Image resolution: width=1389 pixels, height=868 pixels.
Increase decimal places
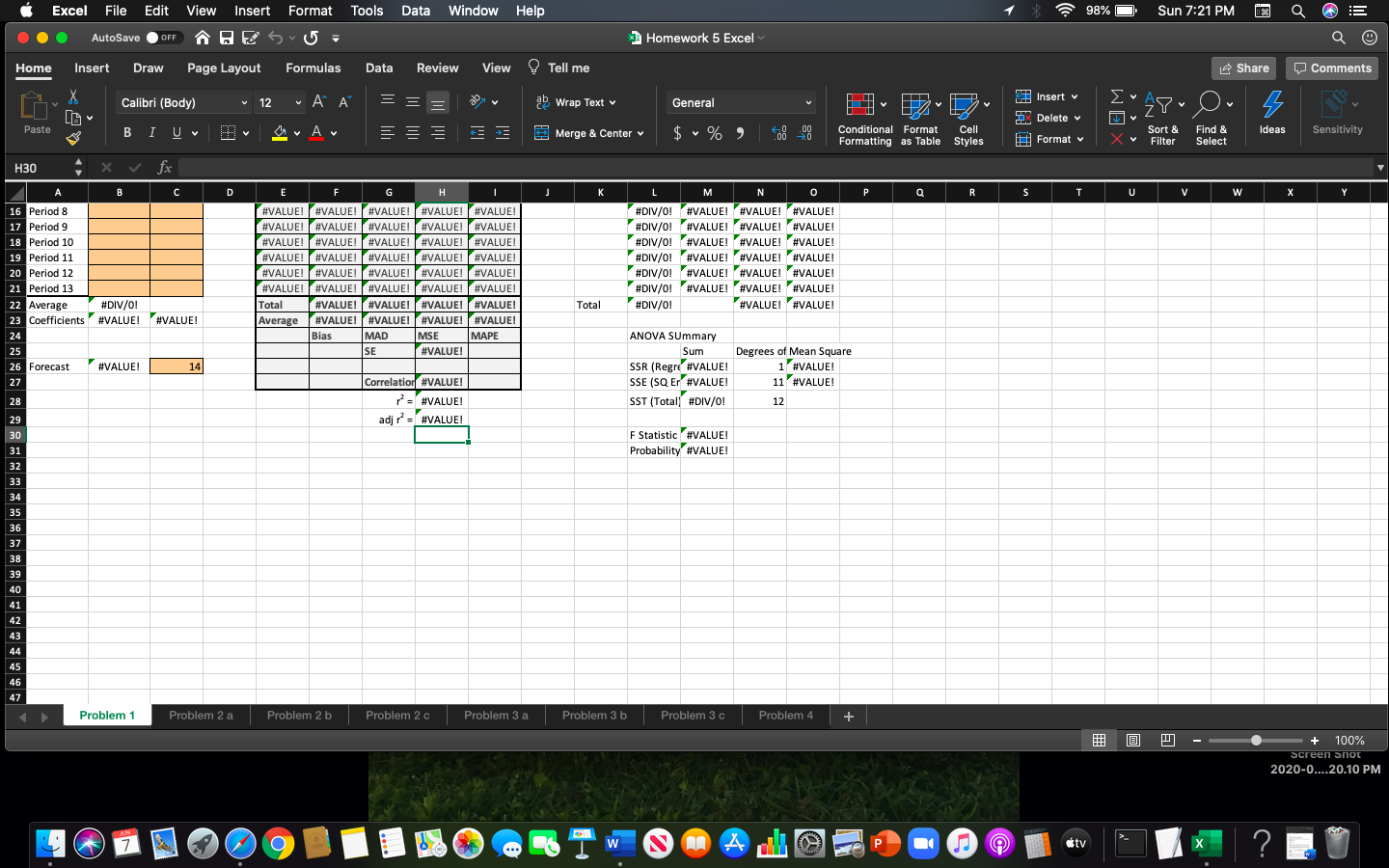click(x=779, y=133)
